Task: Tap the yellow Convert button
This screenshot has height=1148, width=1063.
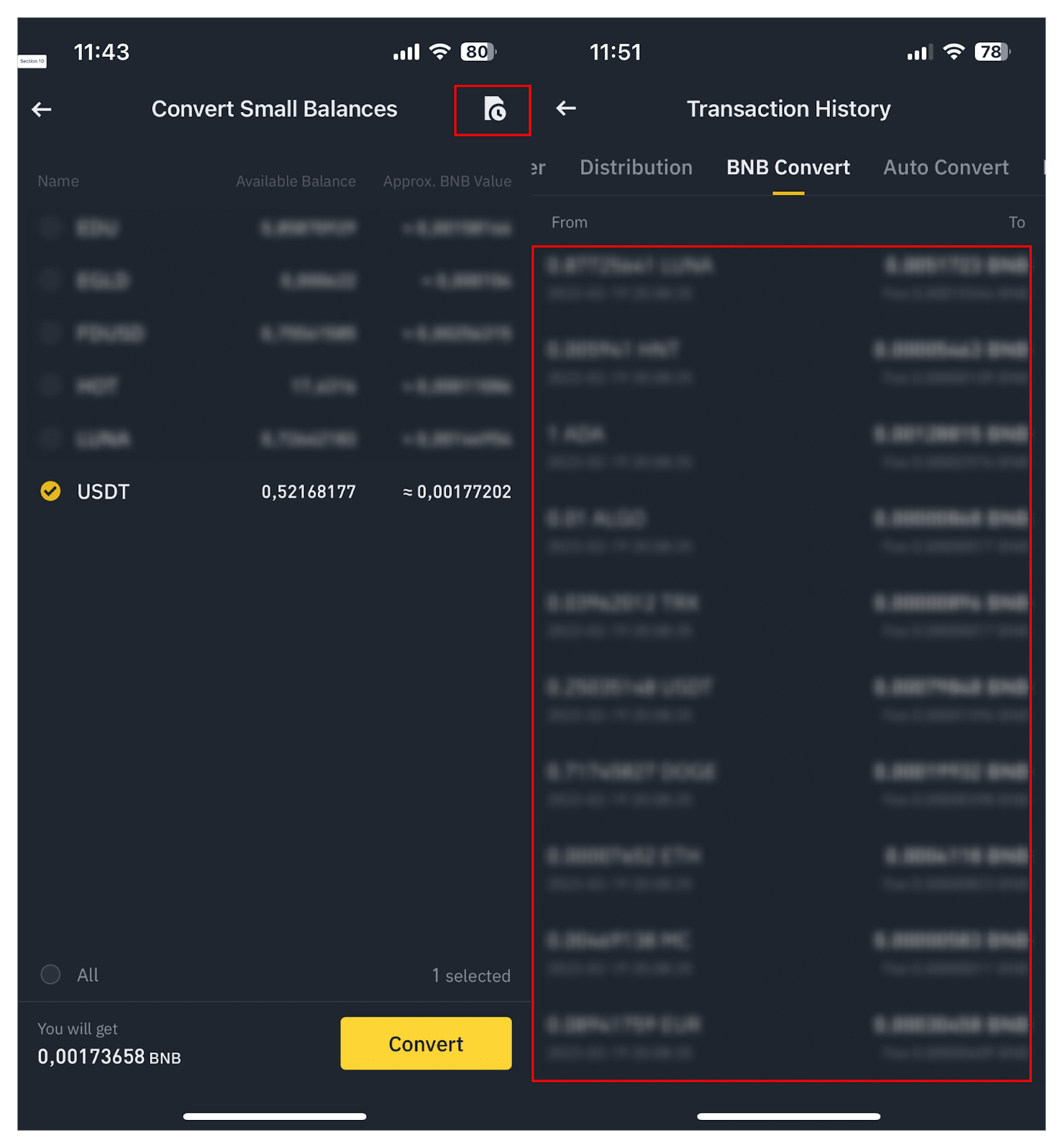Action: point(426,1043)
